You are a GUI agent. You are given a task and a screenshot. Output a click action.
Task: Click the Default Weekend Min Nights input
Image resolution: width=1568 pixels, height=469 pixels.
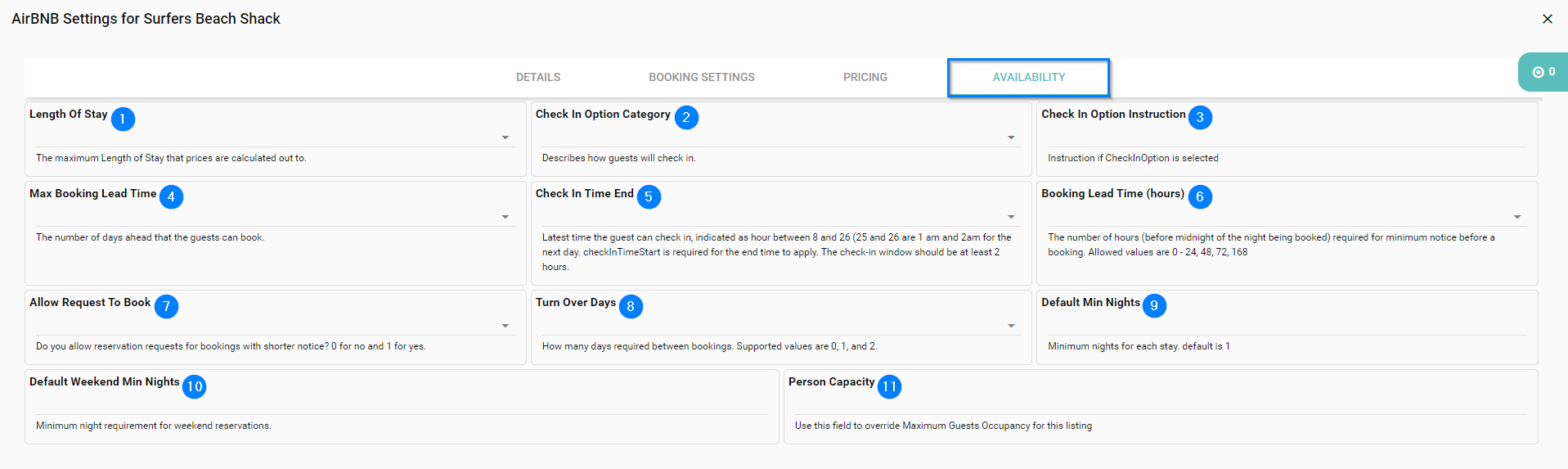click(x=401, y=405)
